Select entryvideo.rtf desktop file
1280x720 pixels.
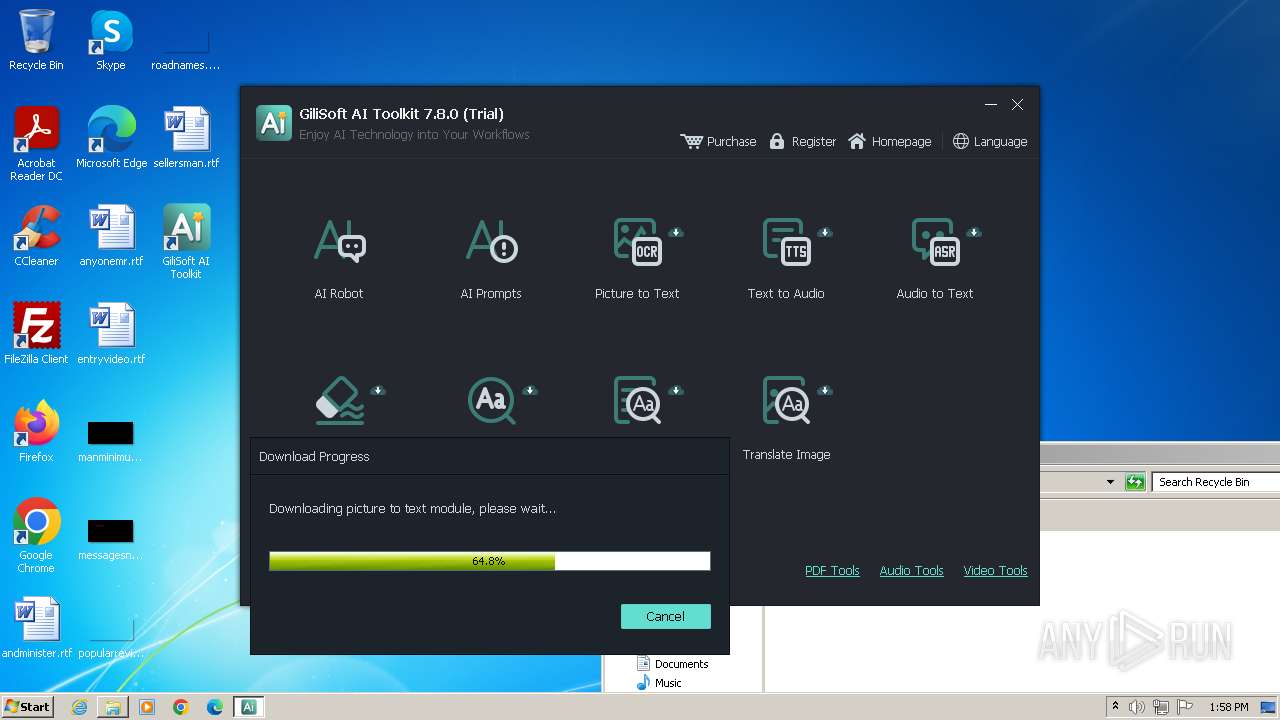coord(111,334)
